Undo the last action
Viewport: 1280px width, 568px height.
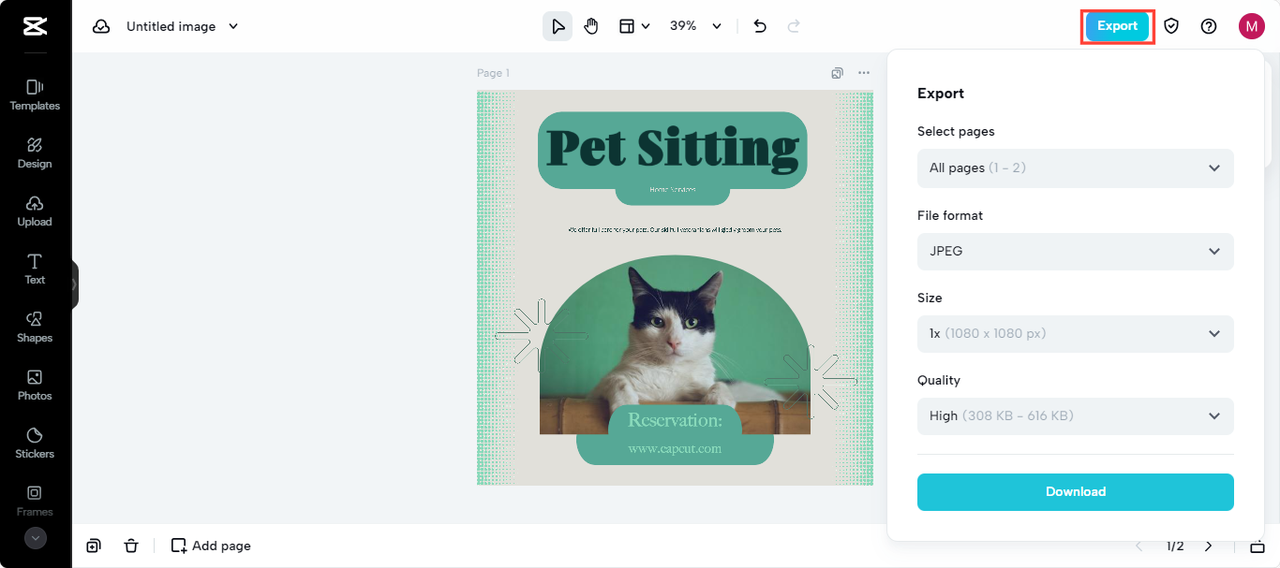click(760, 26)
